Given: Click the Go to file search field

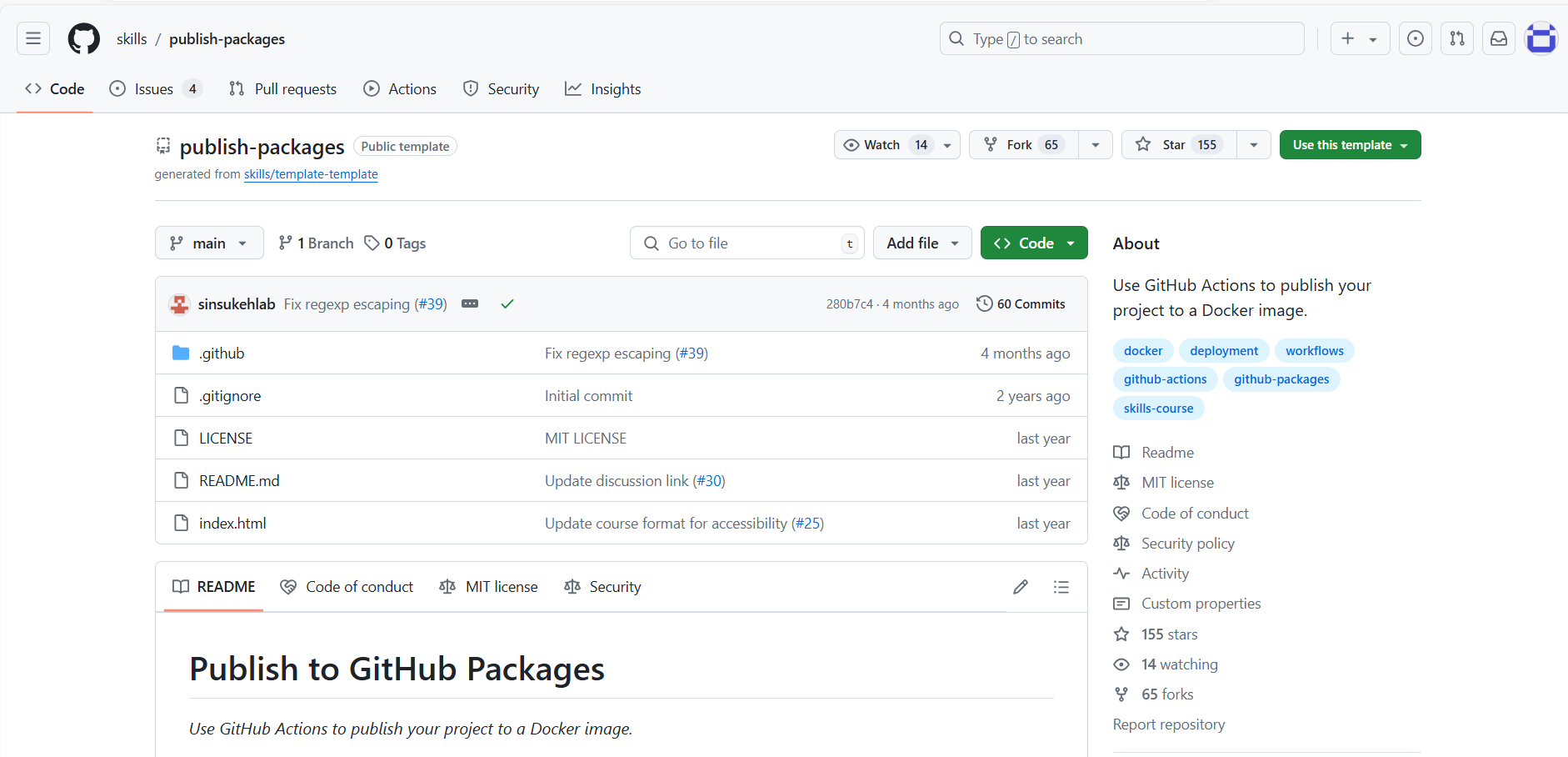Looking at the screenshot, I should [747, 243].
